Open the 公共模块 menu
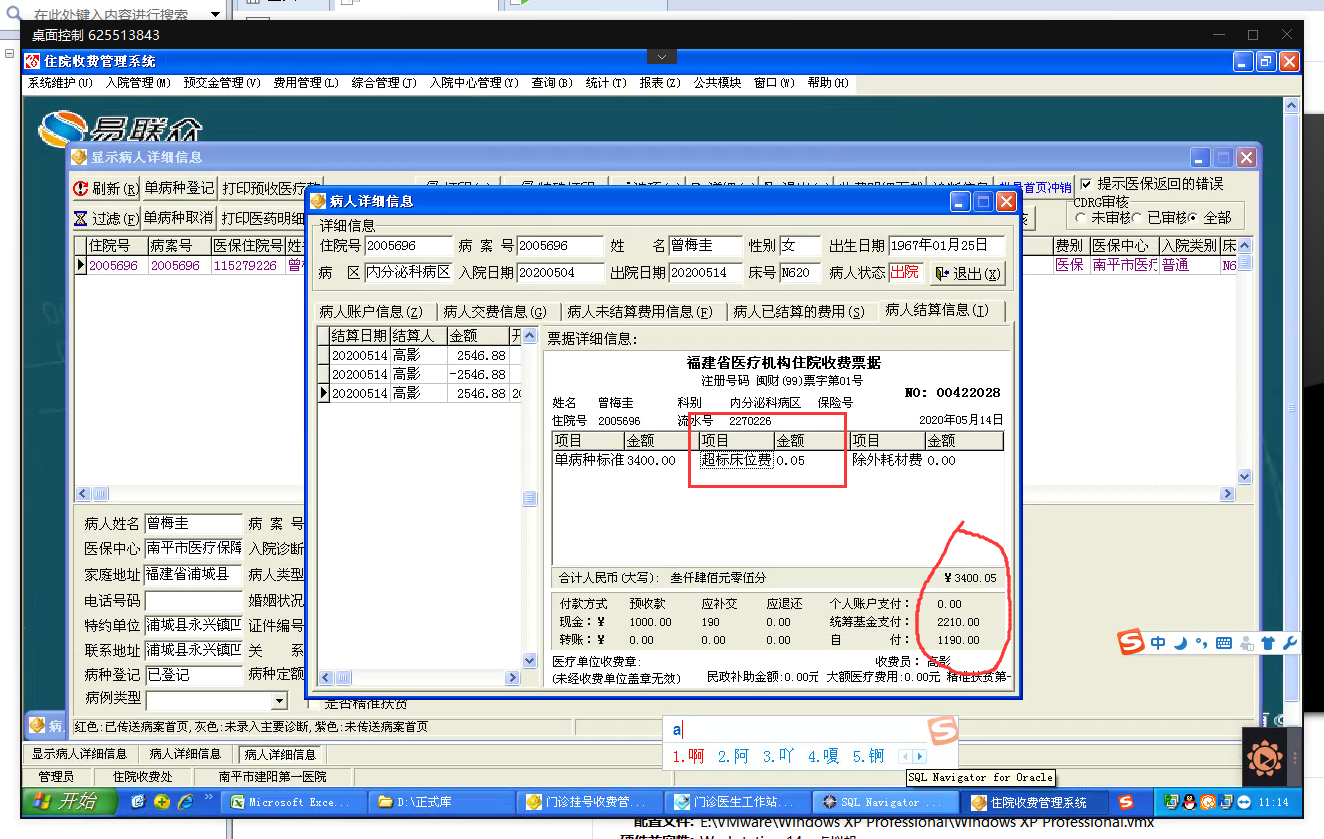This screenshot has width=1324, height=839. pyautogui.click(x=718, y=83)
